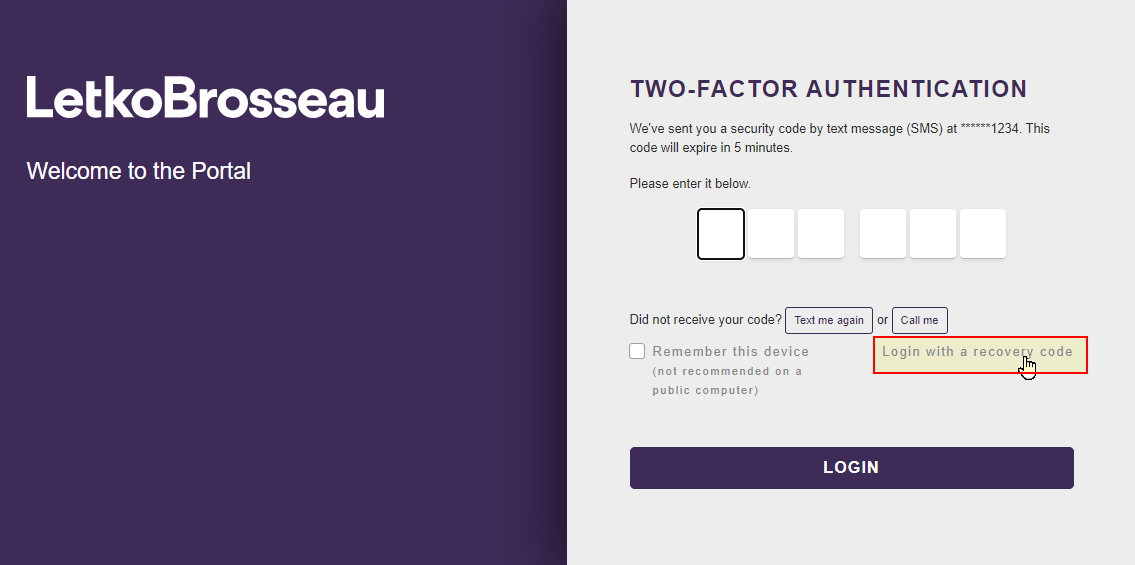Click the LetkoBrosseau logo
The height and width of the screenshot is (565, 1135).
[205, 98]
